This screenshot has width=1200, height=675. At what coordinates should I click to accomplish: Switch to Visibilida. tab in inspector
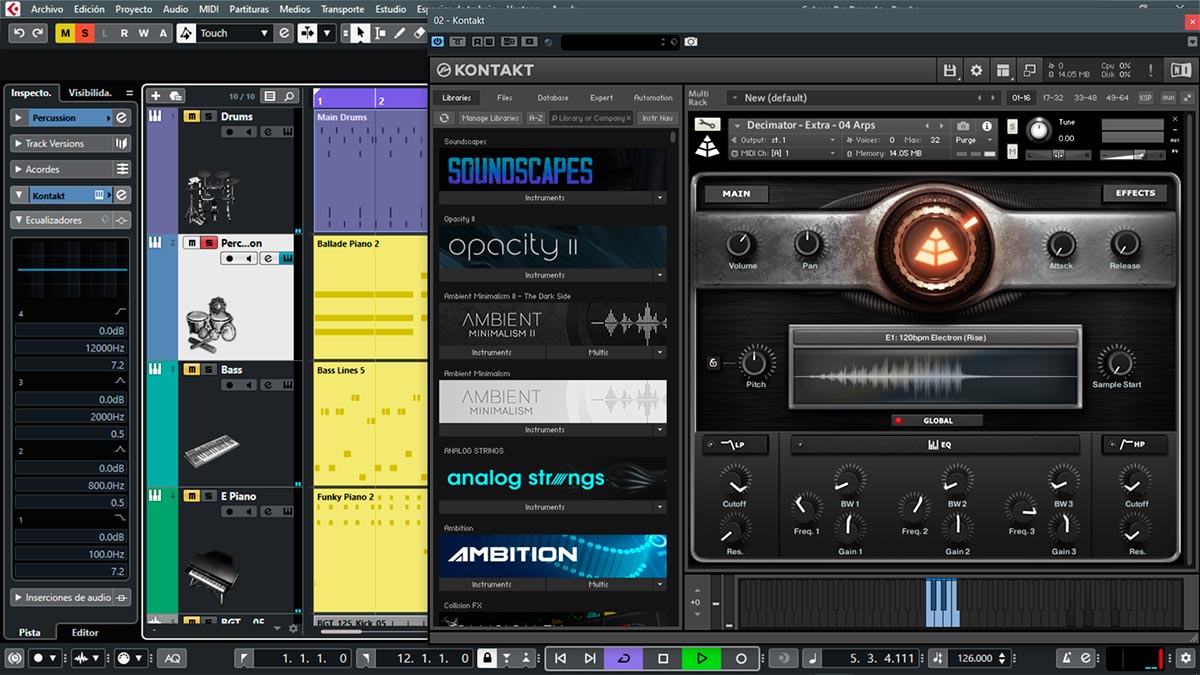click(90, 92)
